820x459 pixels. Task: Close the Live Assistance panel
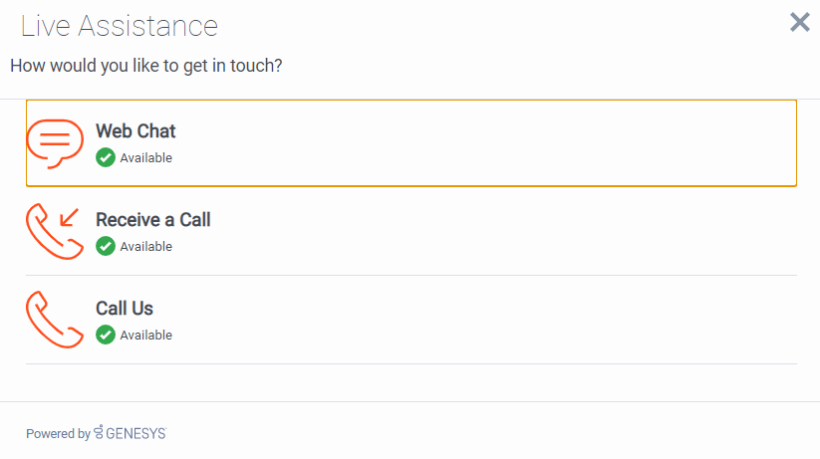pos(800,22)
